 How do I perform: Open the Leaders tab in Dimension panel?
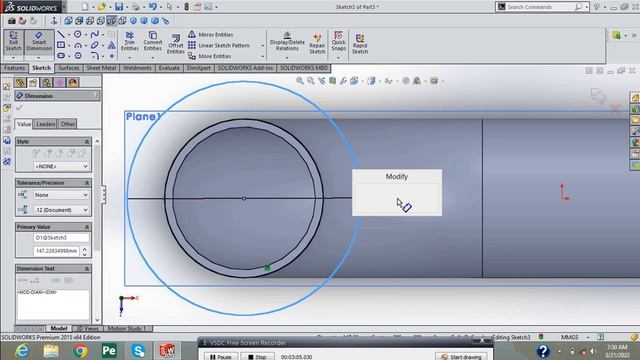[x=45, y=124]
